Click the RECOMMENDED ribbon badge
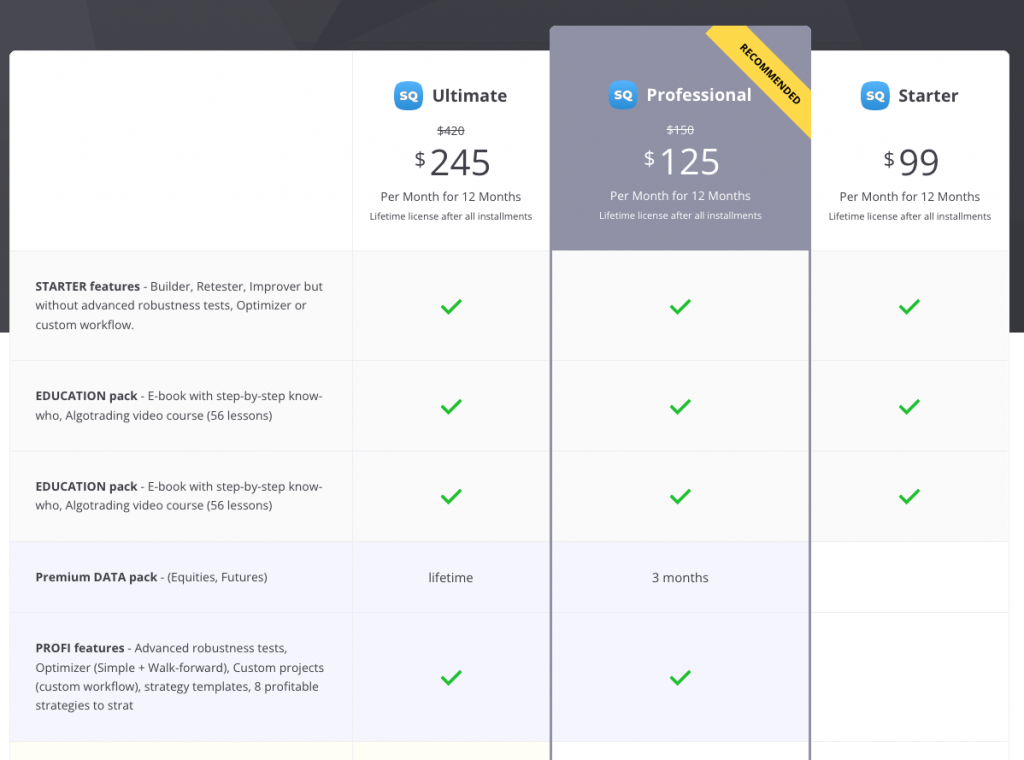1024x760 pixels. (x=767, y=75)
